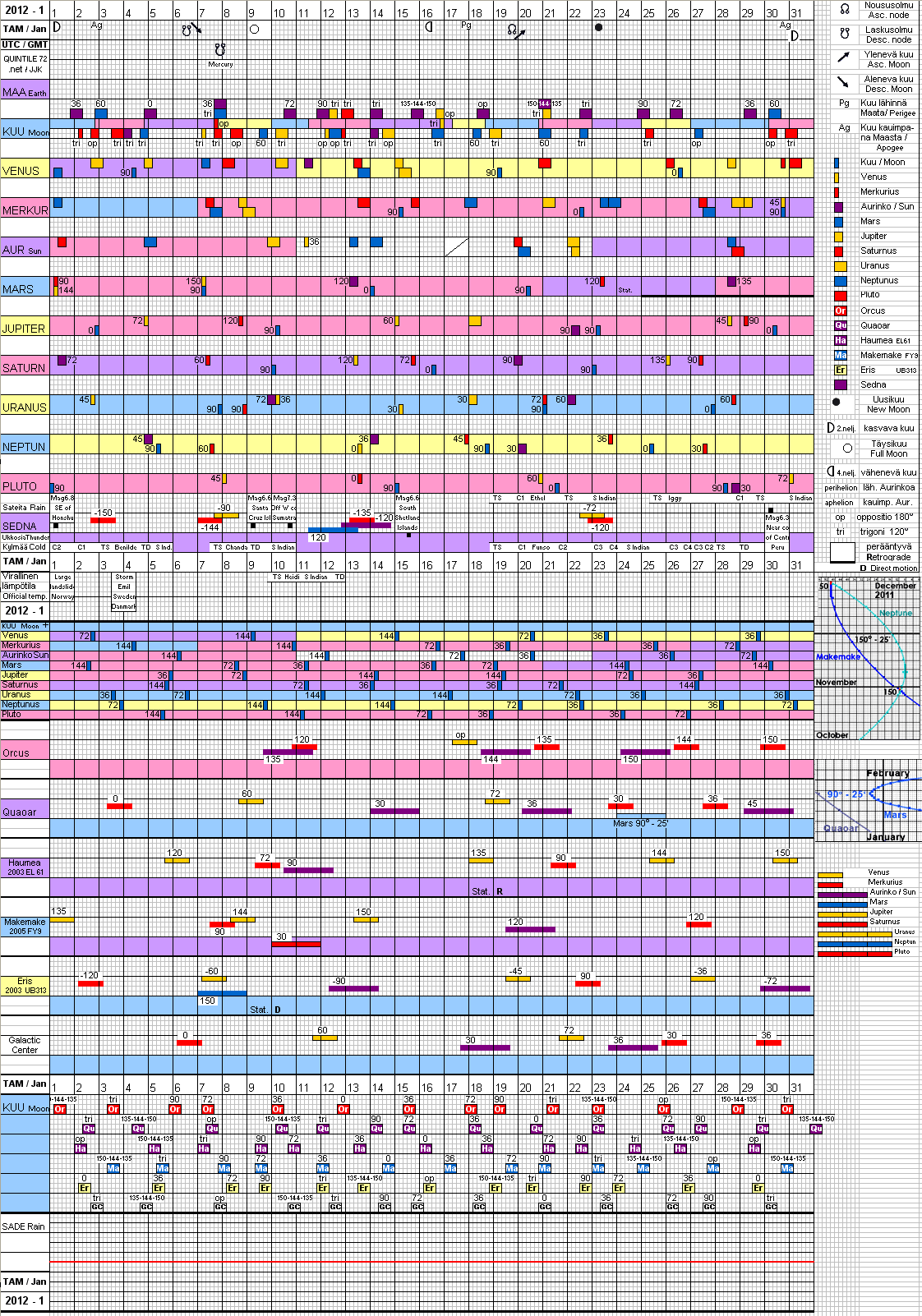Select the last quarter moon on day 16
This screenshot has height=1316, width=922.
tap(428, 27)
